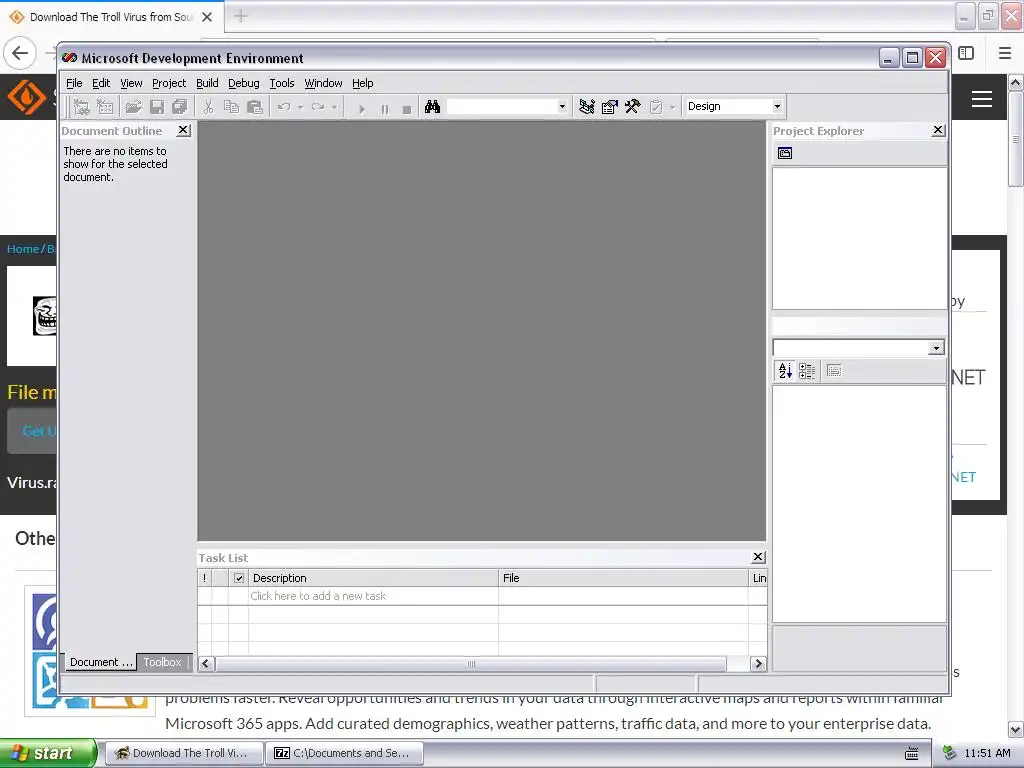Click Task List scroll right arrow
The width and height of the screenshot is (1024, 768).
tap(758, 664)
